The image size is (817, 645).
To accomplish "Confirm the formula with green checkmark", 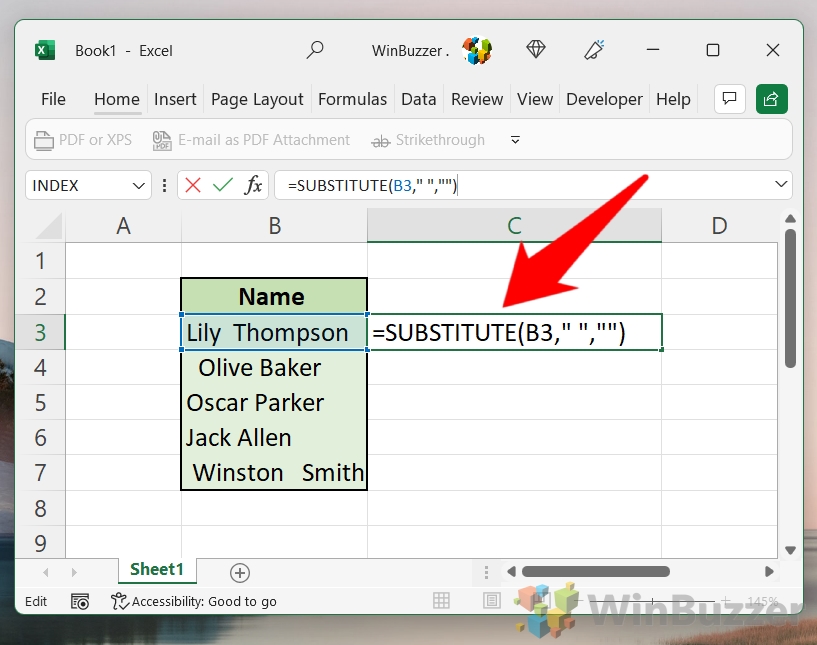I will coord(223,185).
